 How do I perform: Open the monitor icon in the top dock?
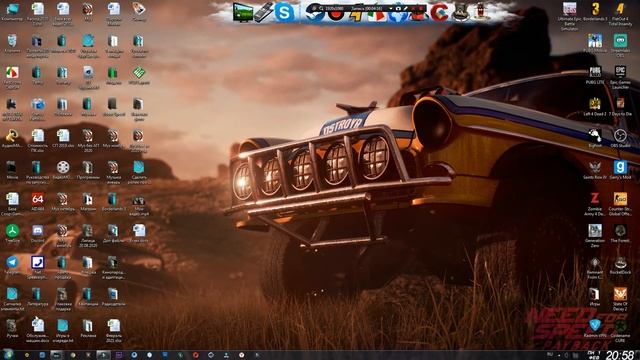[x=242, y=12]
